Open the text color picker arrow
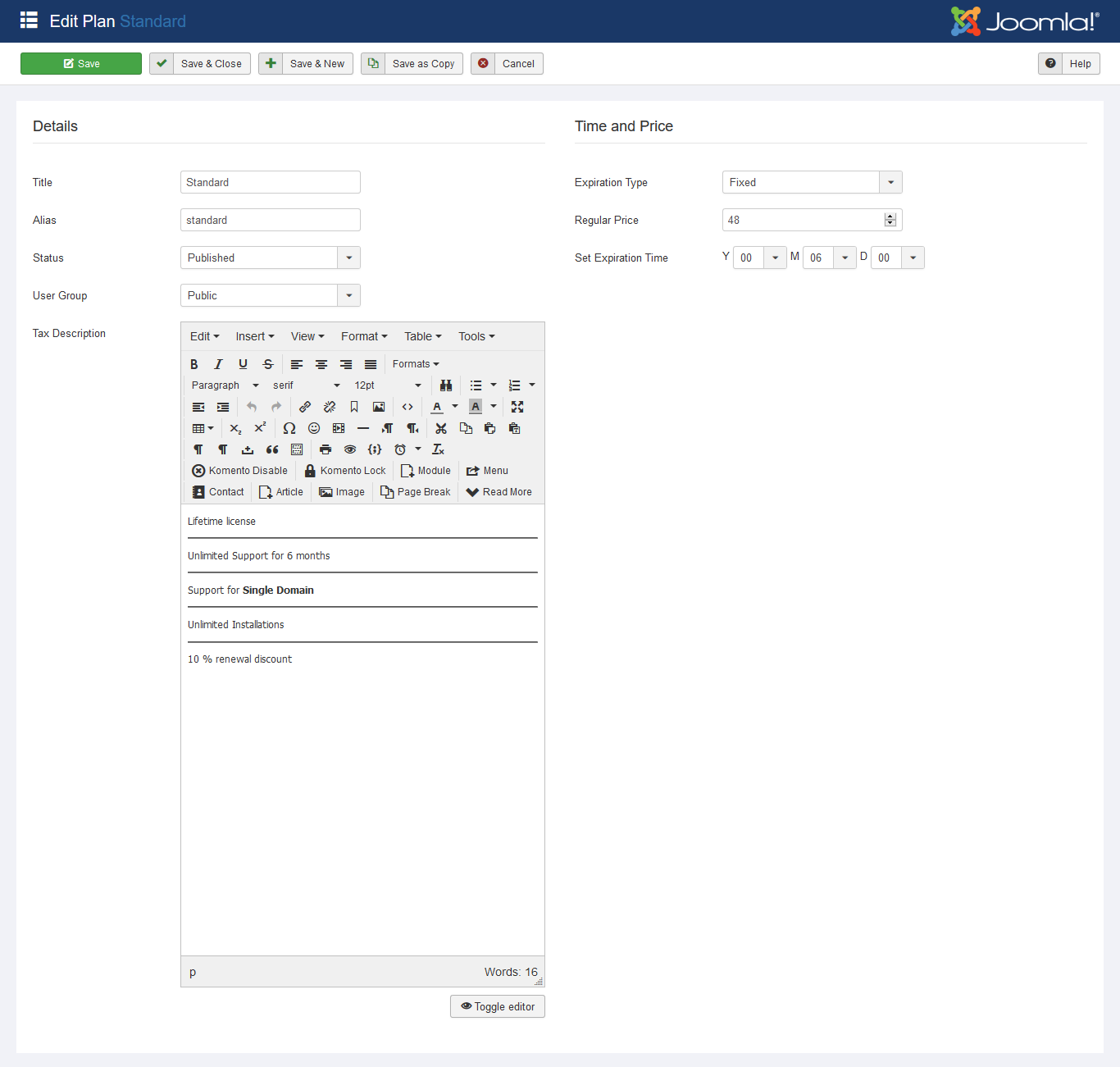 [x=455, y=407]
